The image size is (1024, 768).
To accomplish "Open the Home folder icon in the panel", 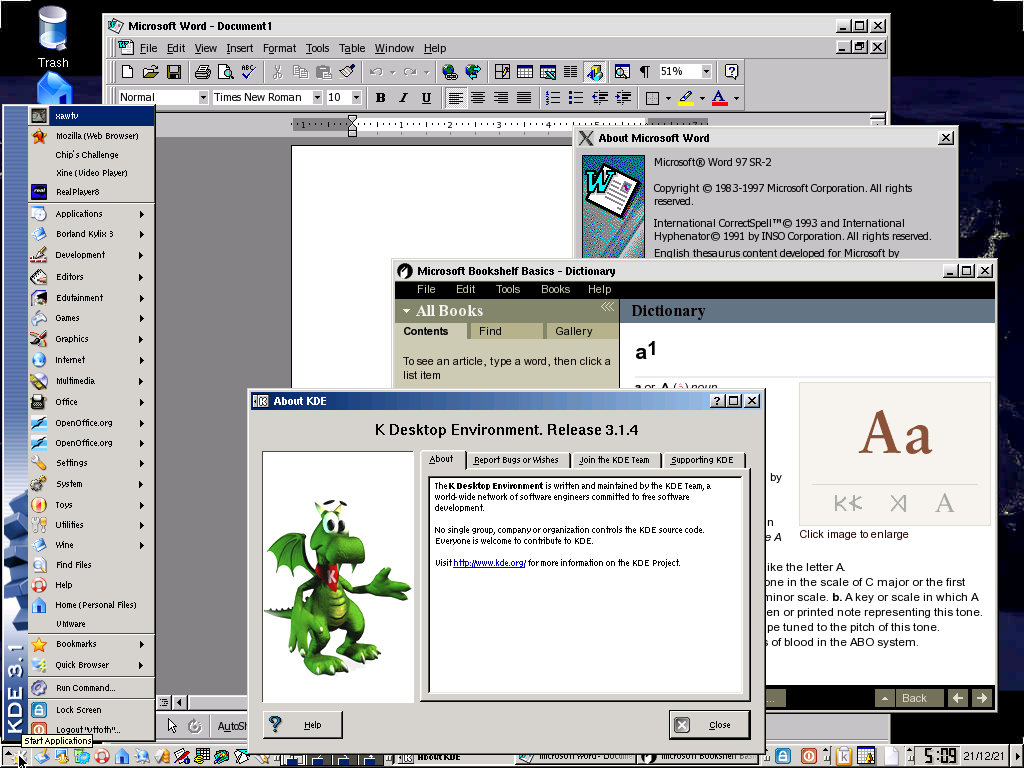I will pyautogui.click(x=121, y=757).
